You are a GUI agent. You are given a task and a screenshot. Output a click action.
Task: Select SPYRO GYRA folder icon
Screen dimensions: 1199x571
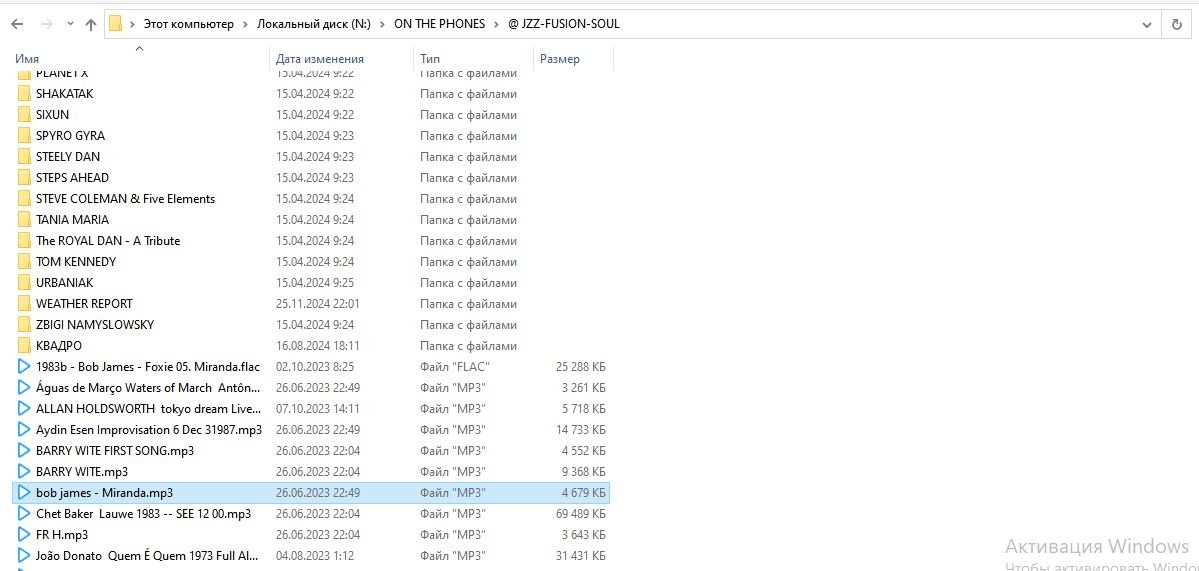pyautogui.click(x=24, y=136)
